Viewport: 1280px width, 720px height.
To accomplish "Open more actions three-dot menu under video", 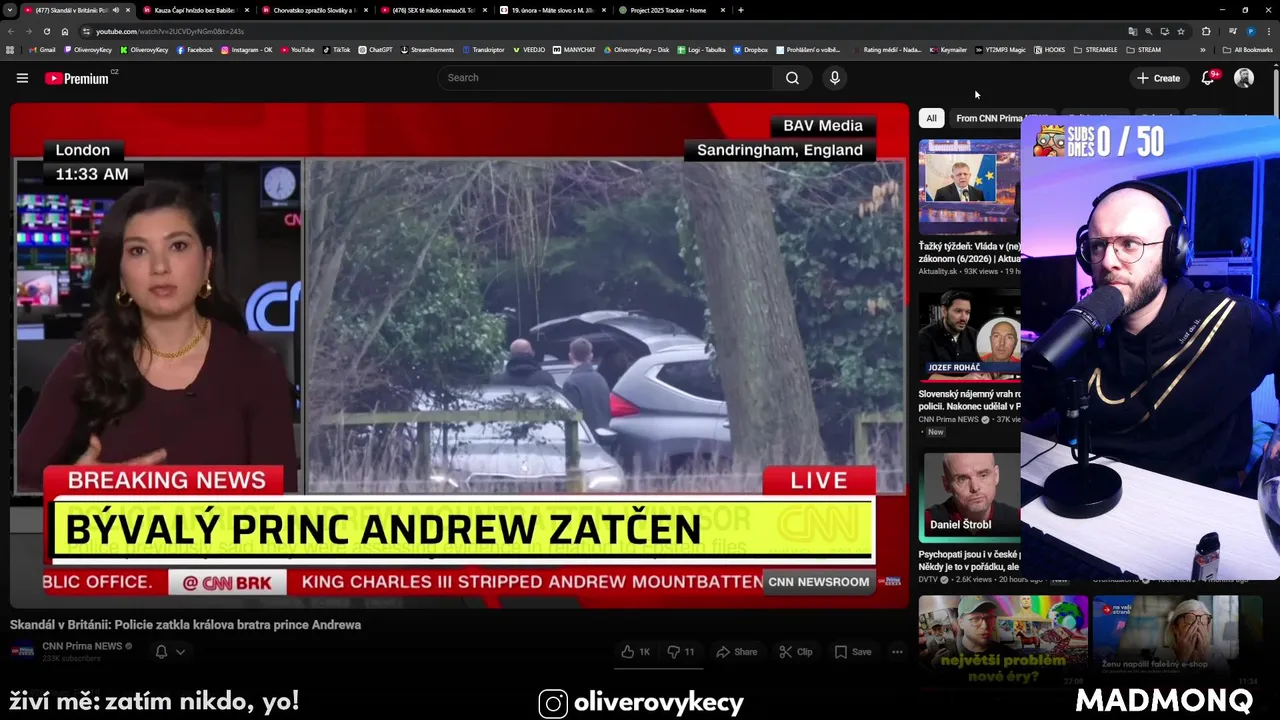I will [897, 652].
